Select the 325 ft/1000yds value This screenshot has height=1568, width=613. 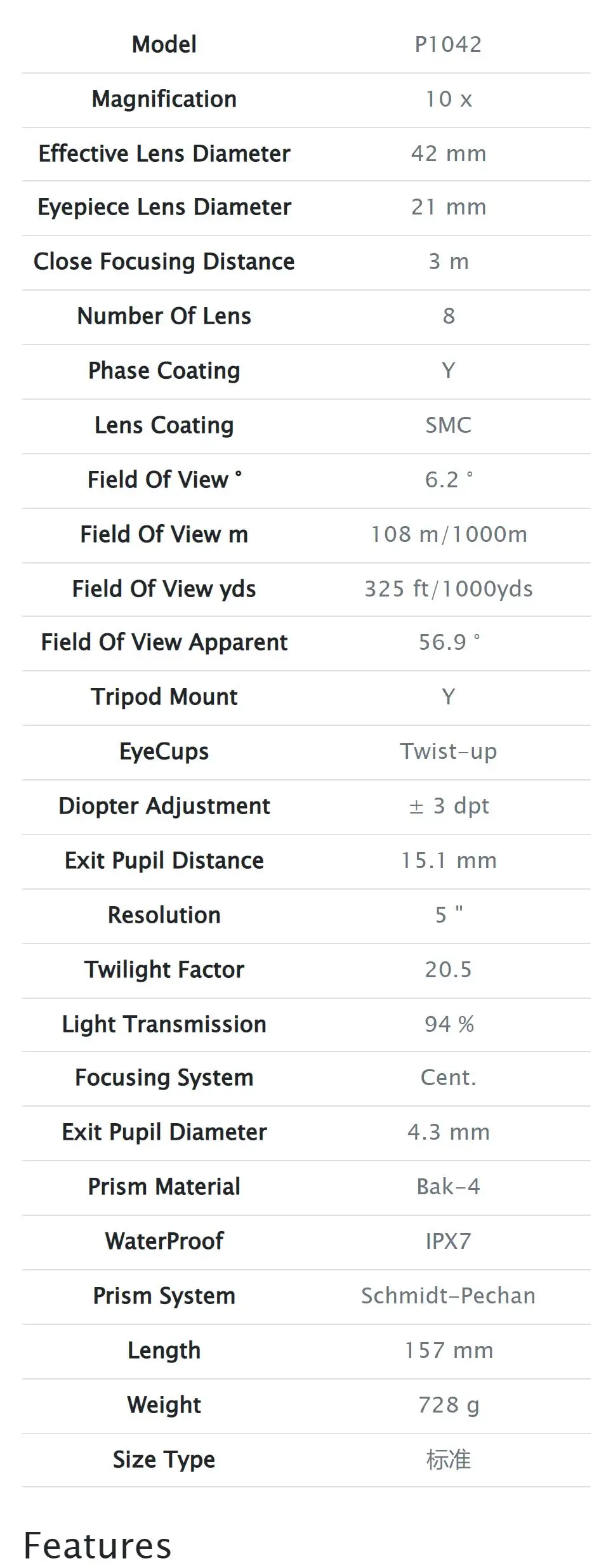pos(448,589)
